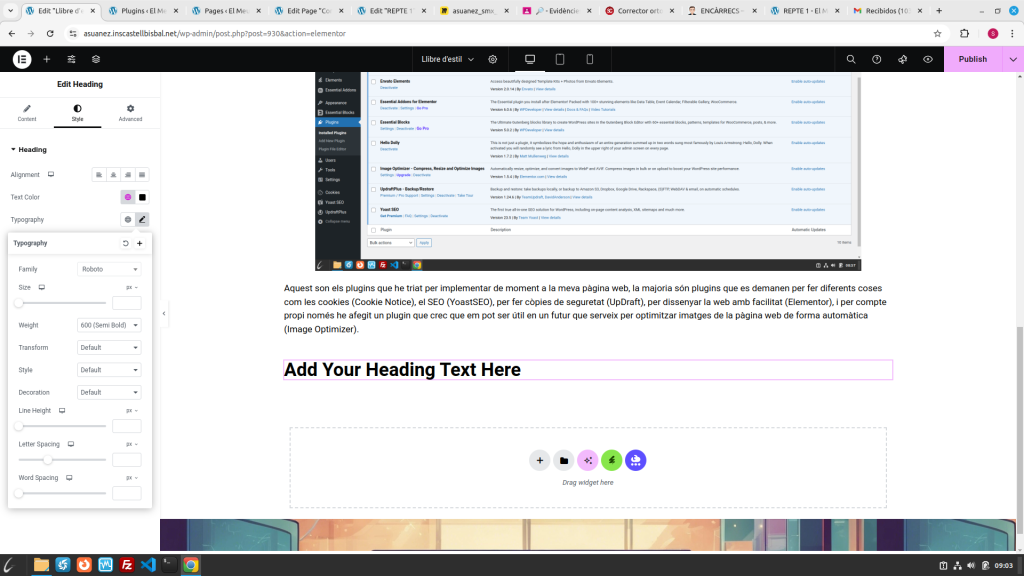Open the black Text Color swatch

(142, 197)
